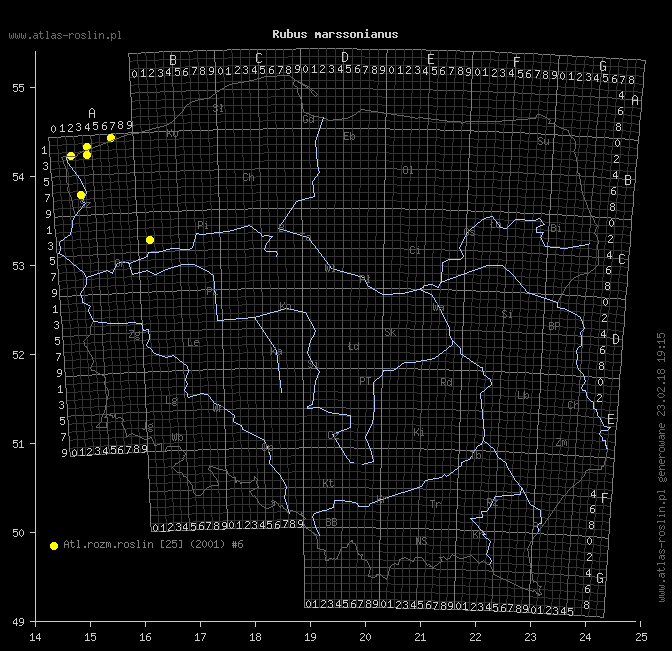Select grid column letter C along the top
Screen dimensions: 672x651
tap(258, 58)
